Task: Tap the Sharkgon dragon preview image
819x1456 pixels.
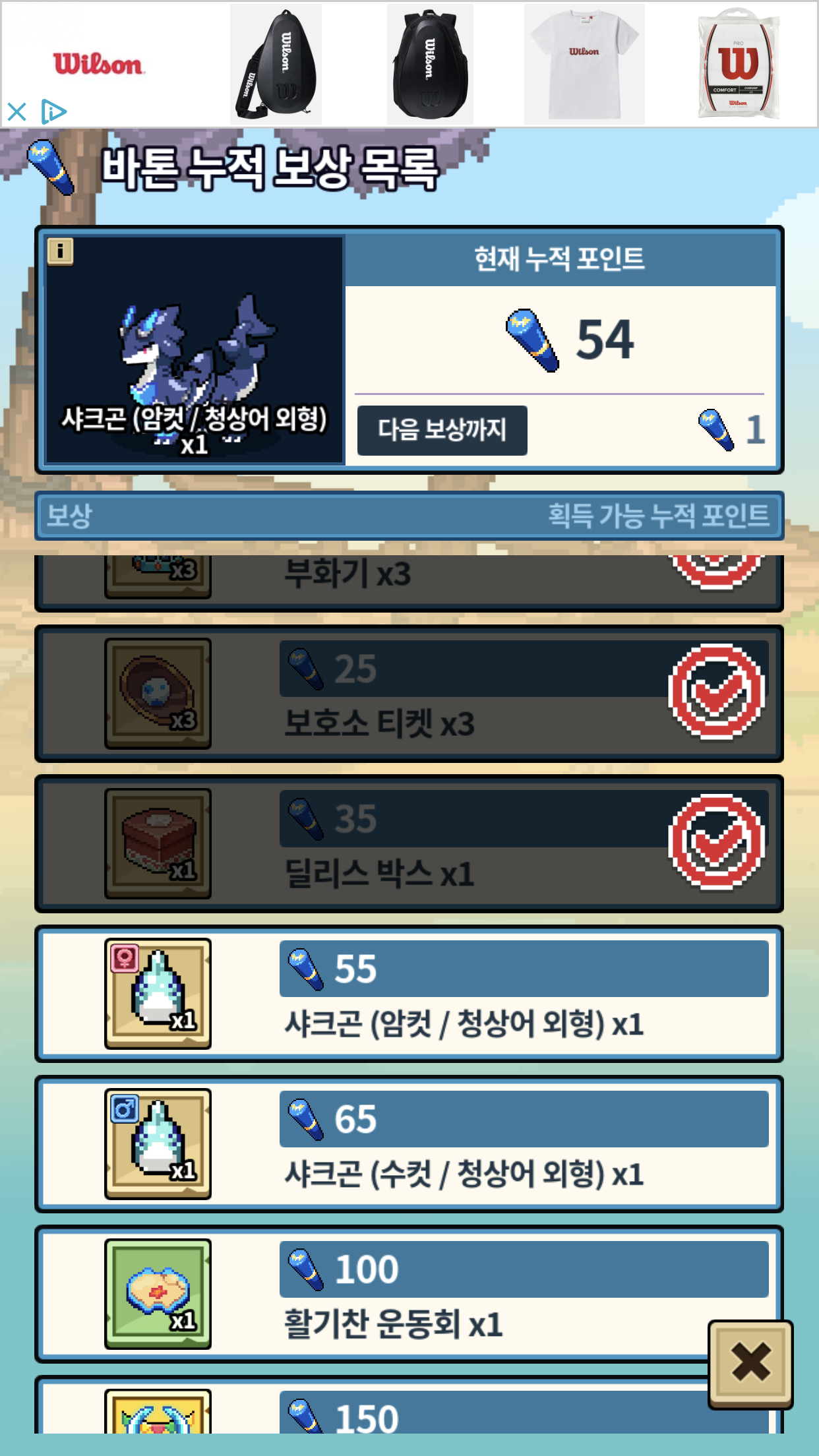Action: coord(195,351)
